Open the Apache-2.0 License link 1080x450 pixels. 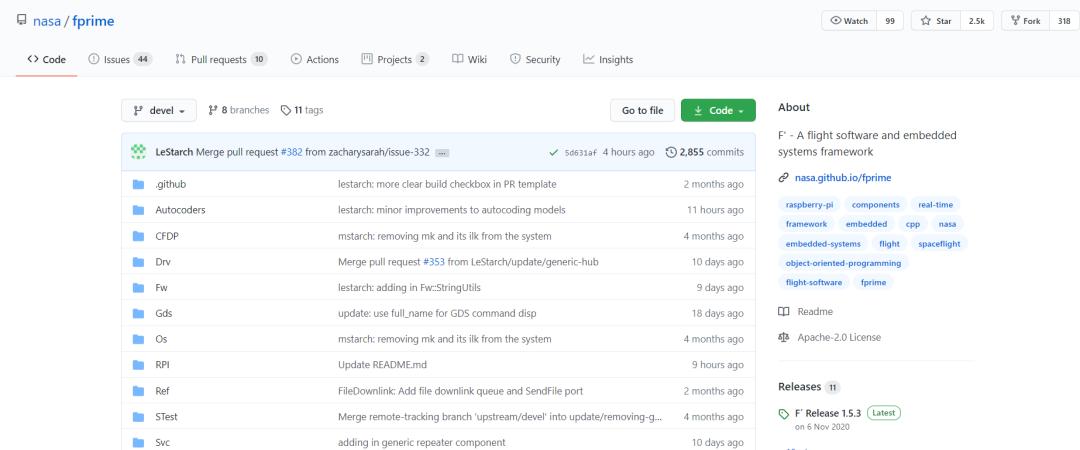pos(839,338)
